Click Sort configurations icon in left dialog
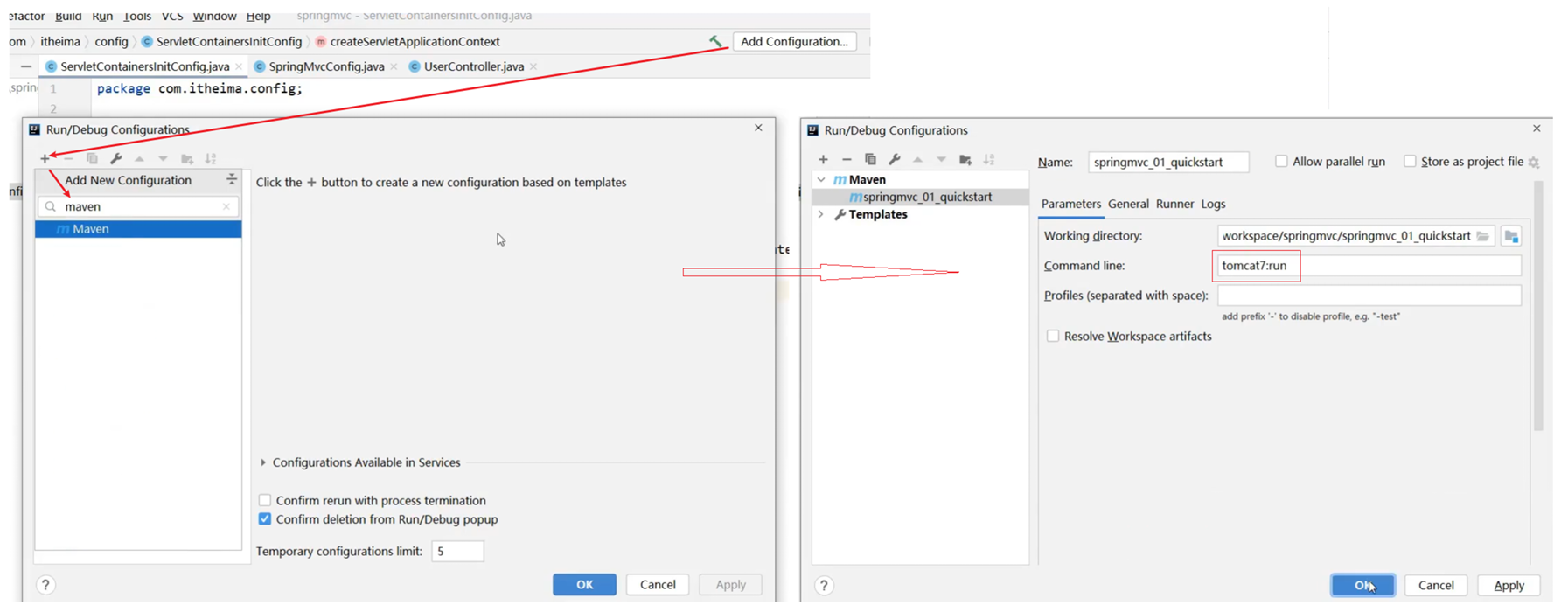Viewport: 1568px width, 612px height. click(x=211, y=158)
